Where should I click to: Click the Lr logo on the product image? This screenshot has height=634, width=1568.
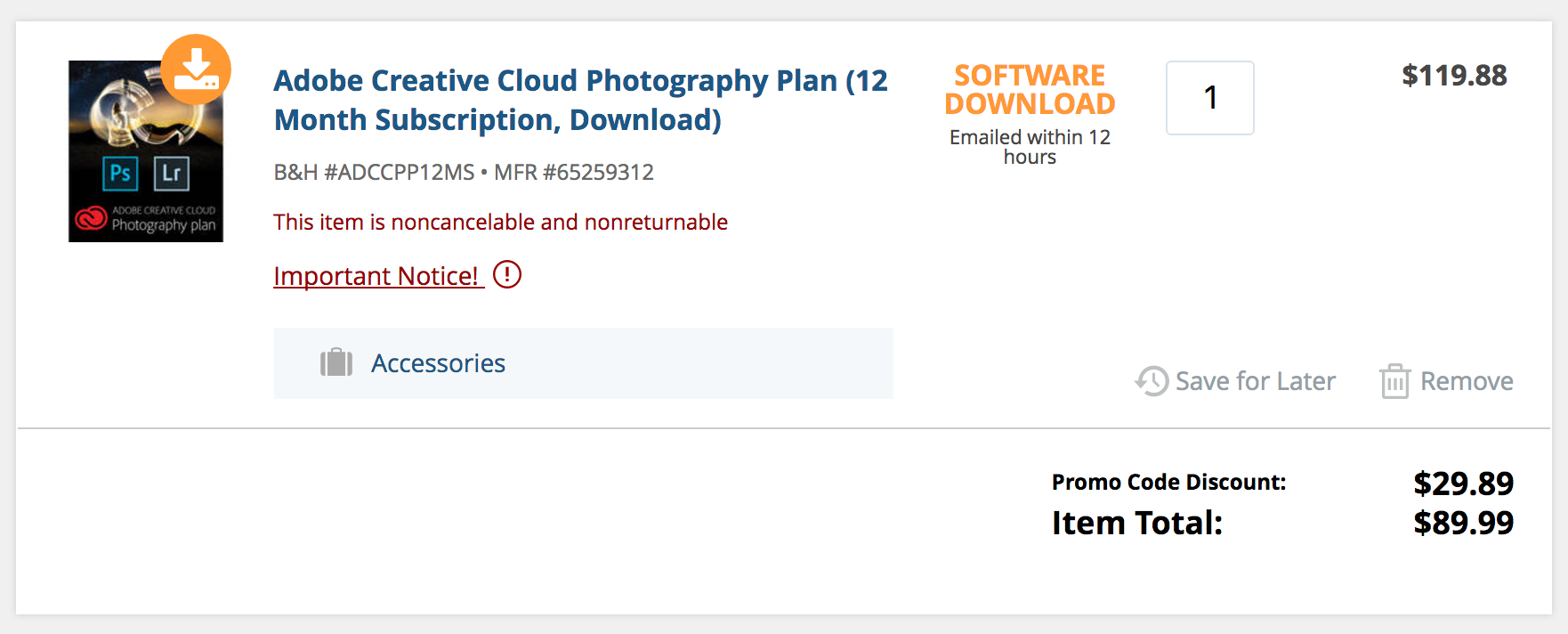point(173,175)
